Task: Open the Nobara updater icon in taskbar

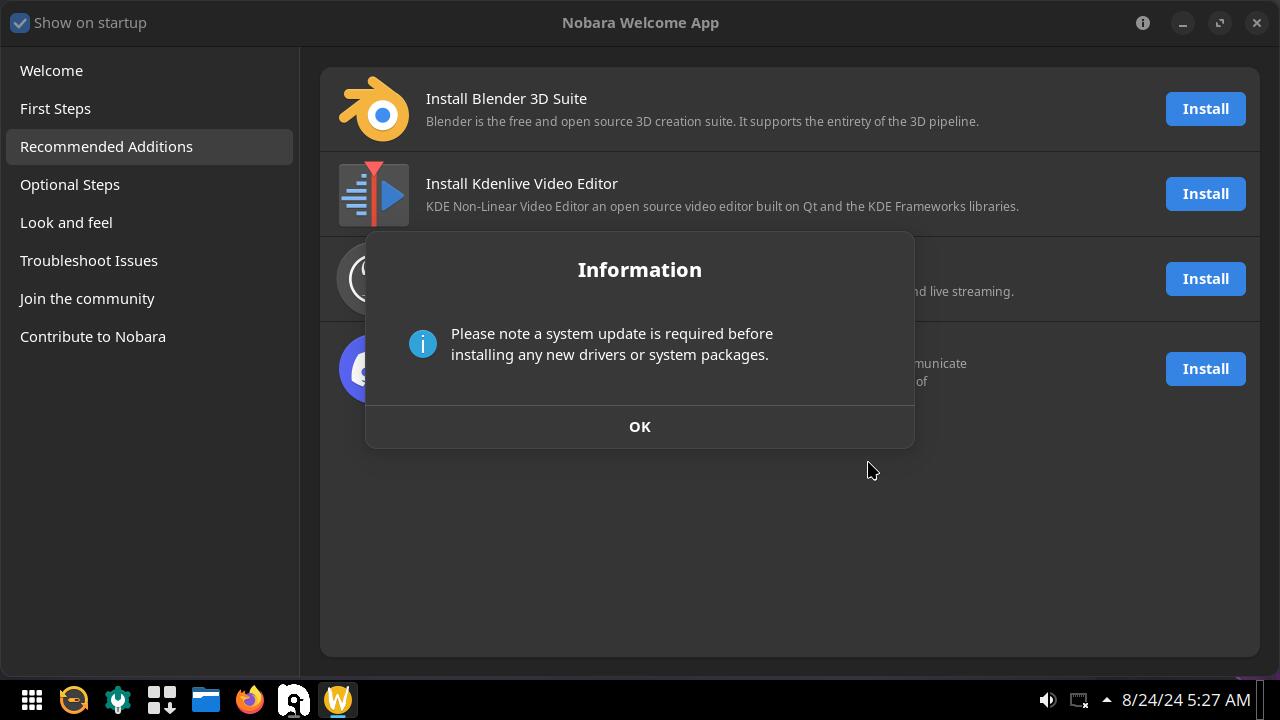Action: (74, 700)
